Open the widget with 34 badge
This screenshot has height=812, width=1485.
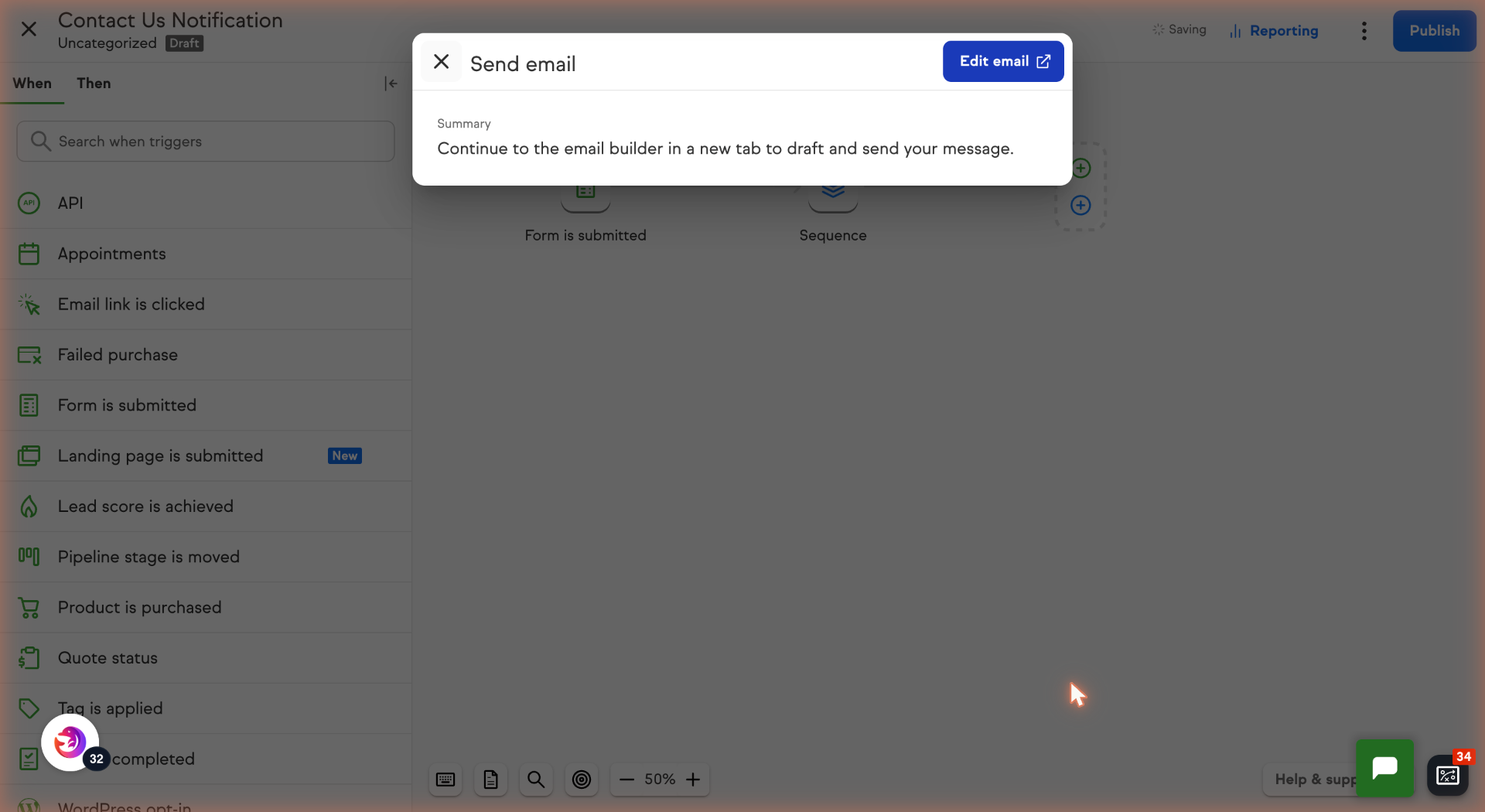1448,775
